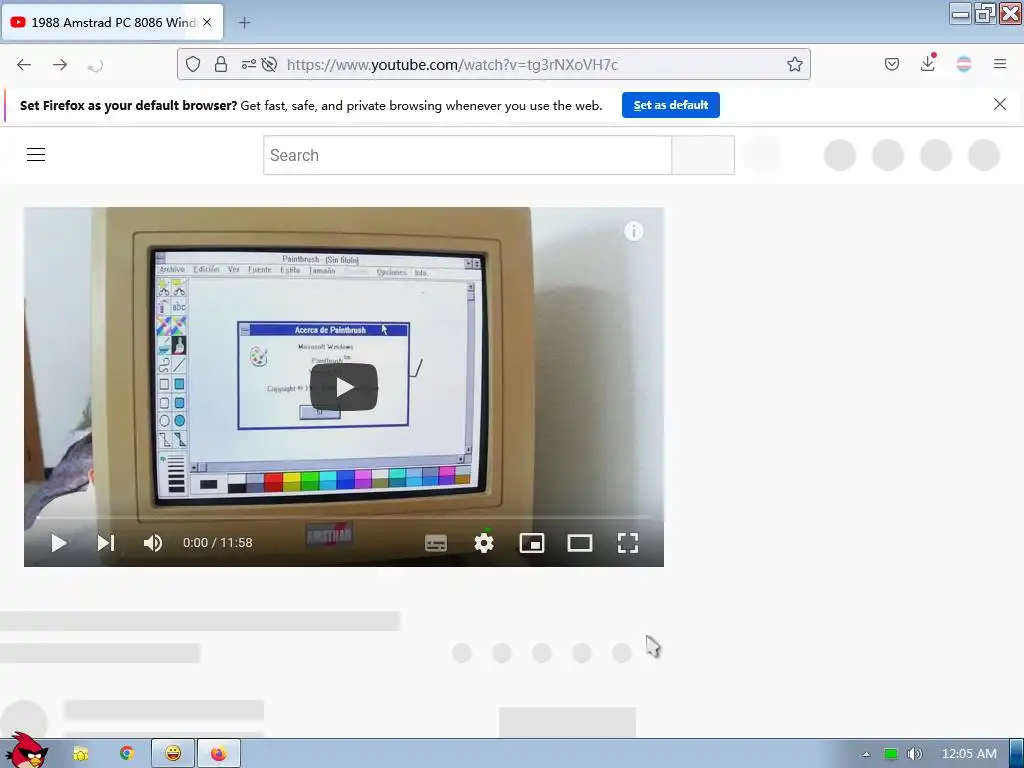Set Firefox as default browser
Image resolution: width=1024 pixels, height=768 pixels.
671,105
